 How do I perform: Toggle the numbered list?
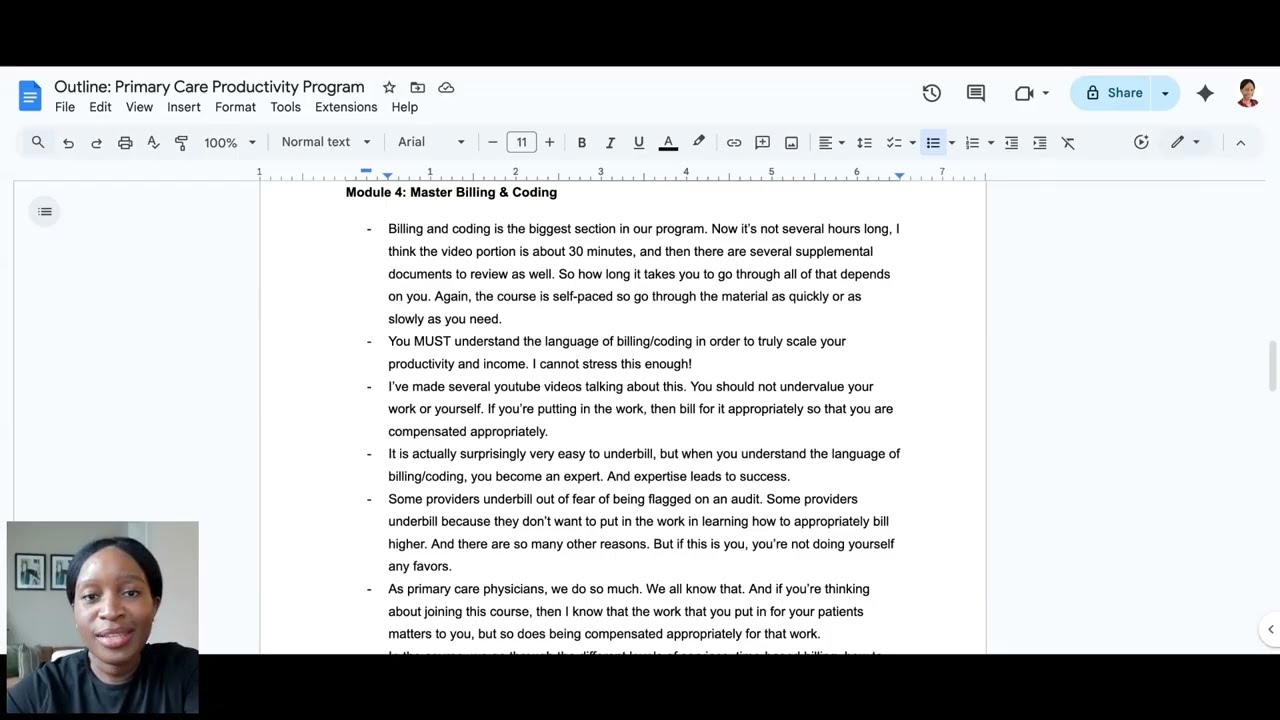972,143
